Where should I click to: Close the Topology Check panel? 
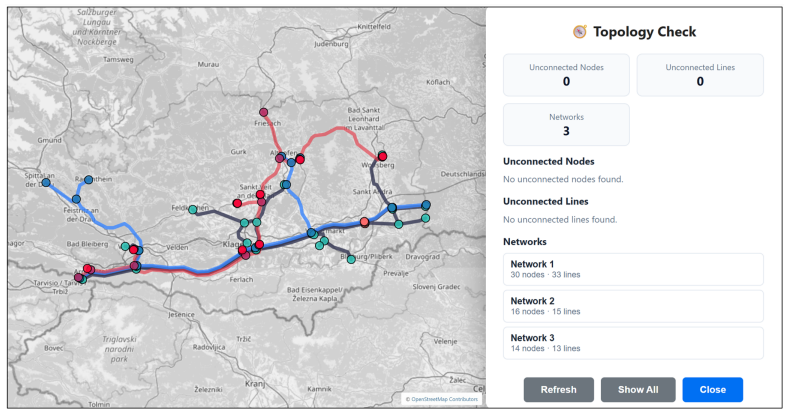tap(713, 389)
